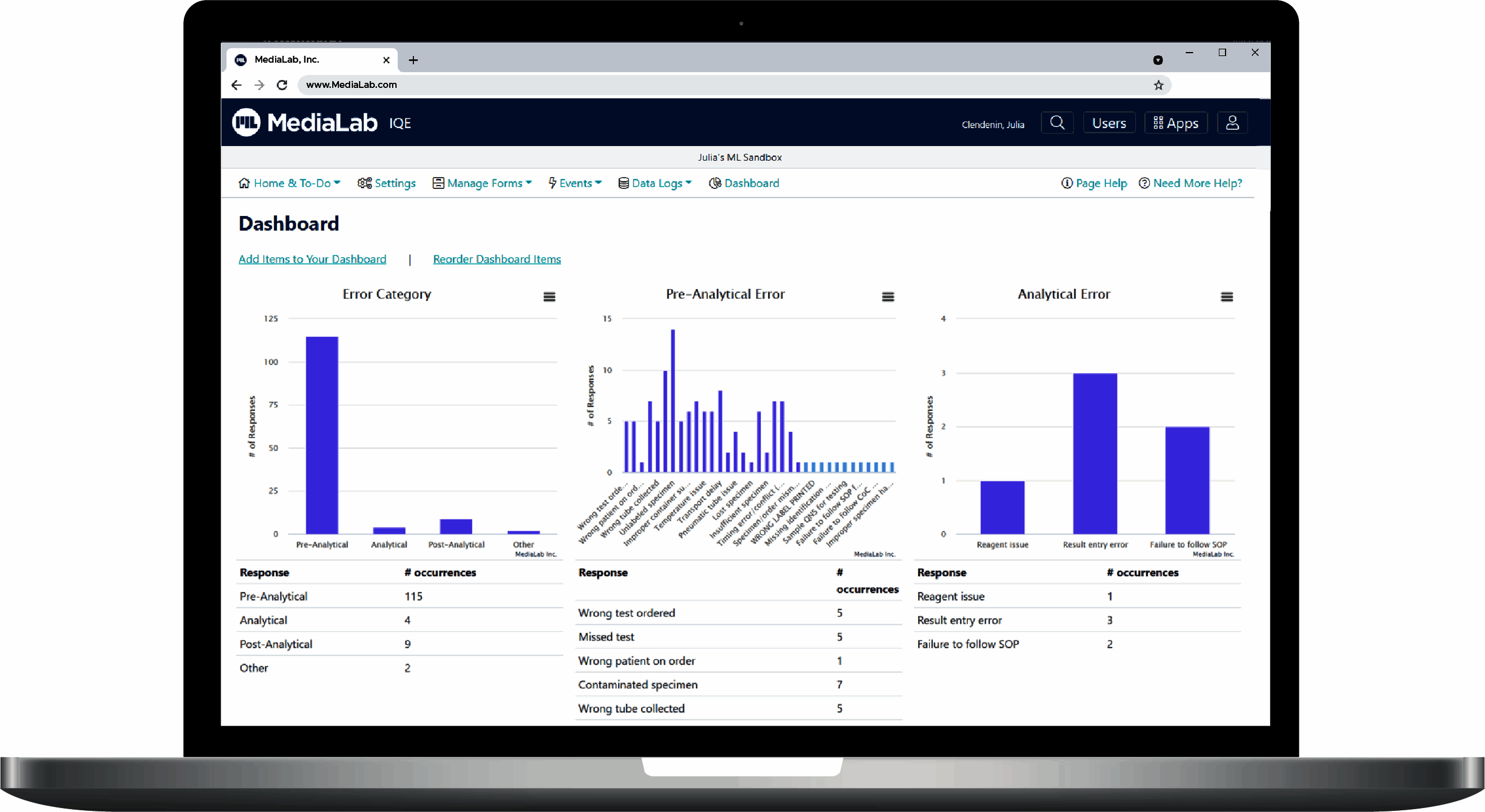Image resolution: width=1485 pixels, height=812 pixels.
Task: Open a new browser tab
Action: click(x=413, y=60)
